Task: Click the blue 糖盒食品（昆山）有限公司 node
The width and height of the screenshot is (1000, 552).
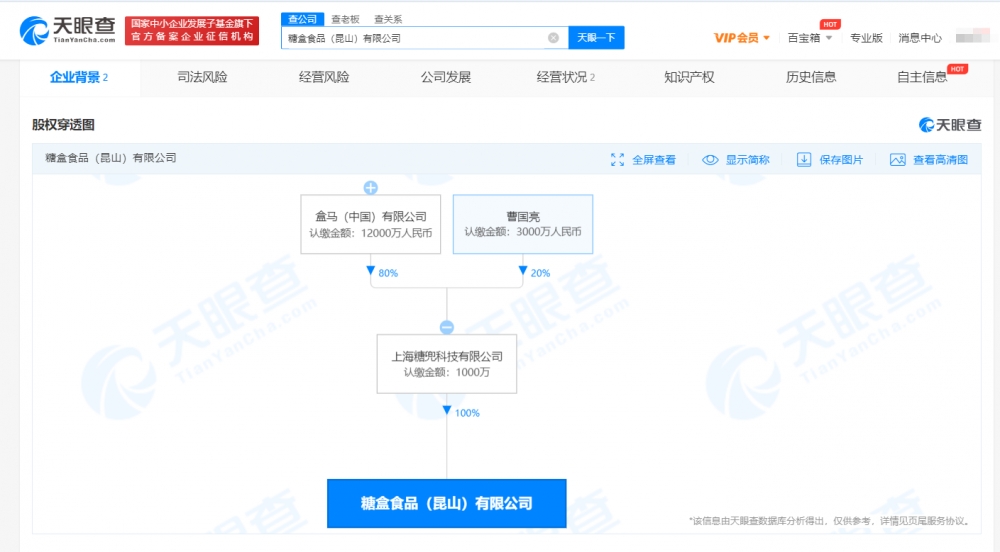Action: [x=446, y=504]
